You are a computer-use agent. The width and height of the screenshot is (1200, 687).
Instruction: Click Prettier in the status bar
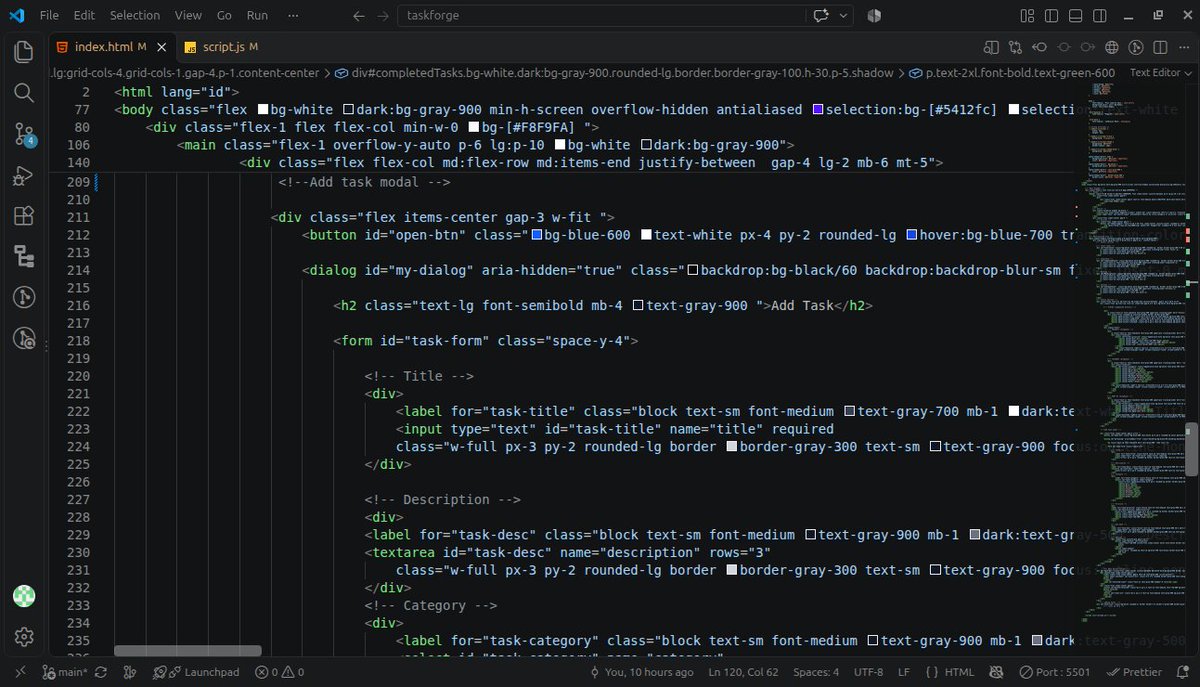pyautogui.click(x=1135, y=672)
